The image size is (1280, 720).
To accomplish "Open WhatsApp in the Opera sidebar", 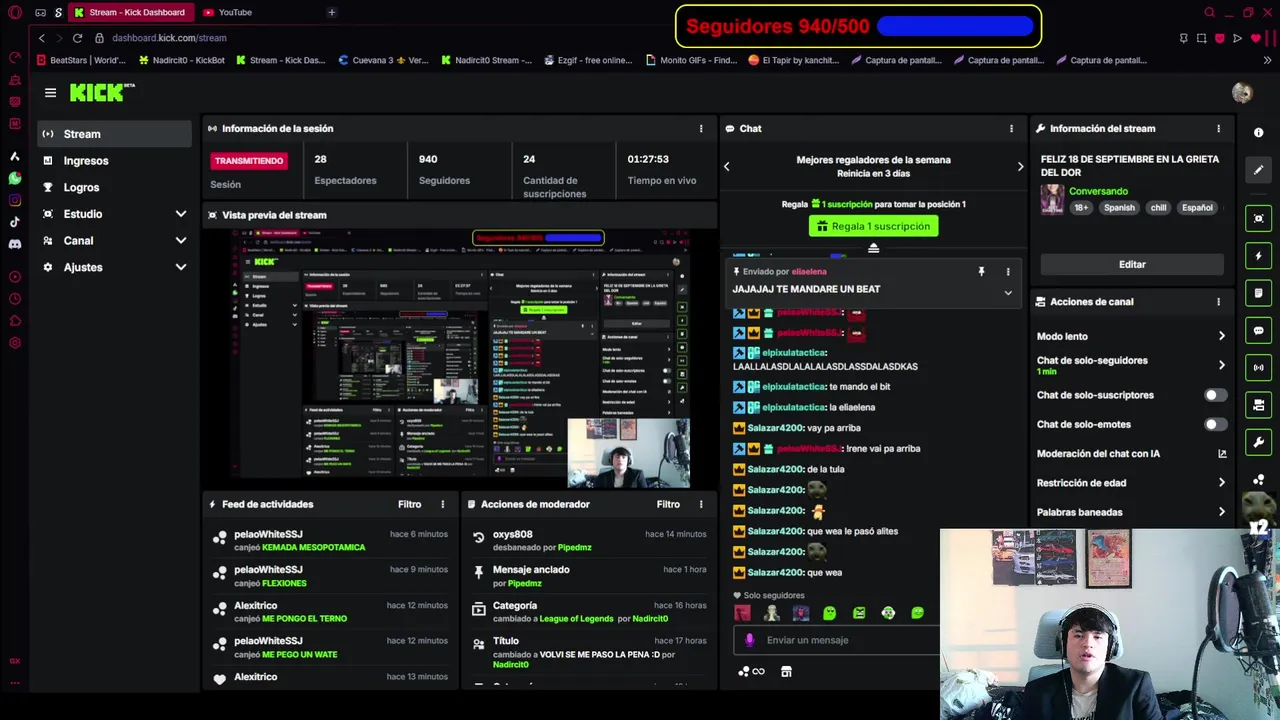I will coord(15,178).
